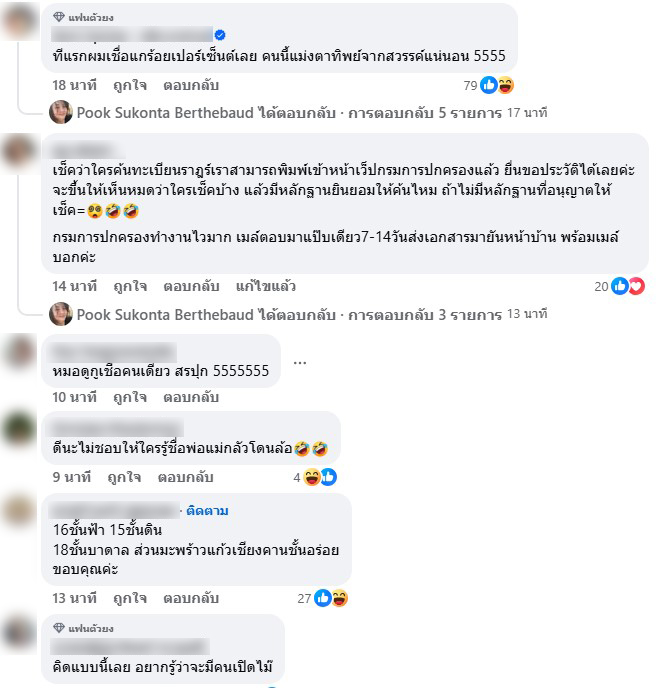Click the top fan diamond badge on the first comment

point(59,17)
